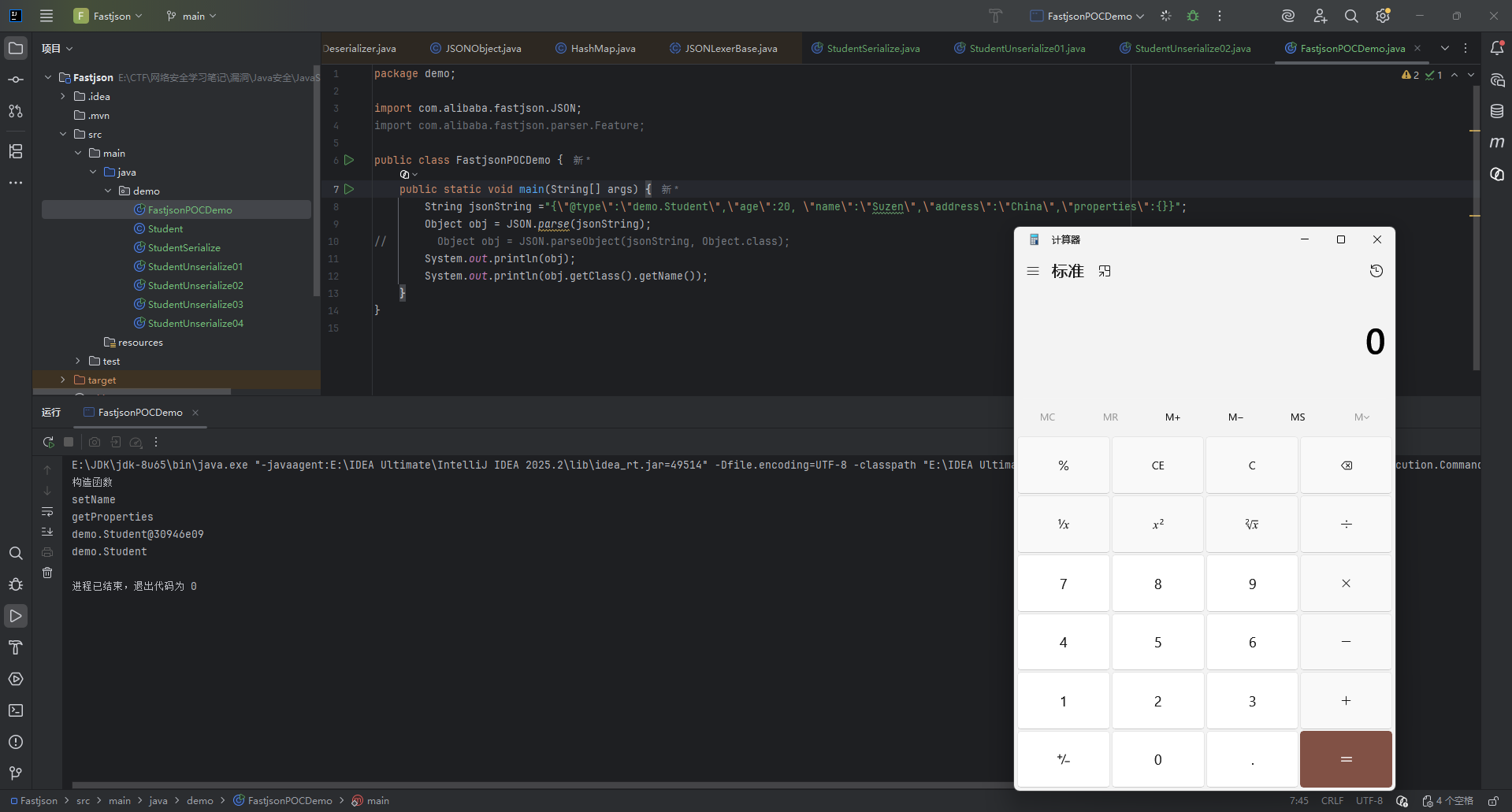This screenshot has width=1512, height=812.
Task: Click the Calculator CE button
Action: coord(1158,465)
